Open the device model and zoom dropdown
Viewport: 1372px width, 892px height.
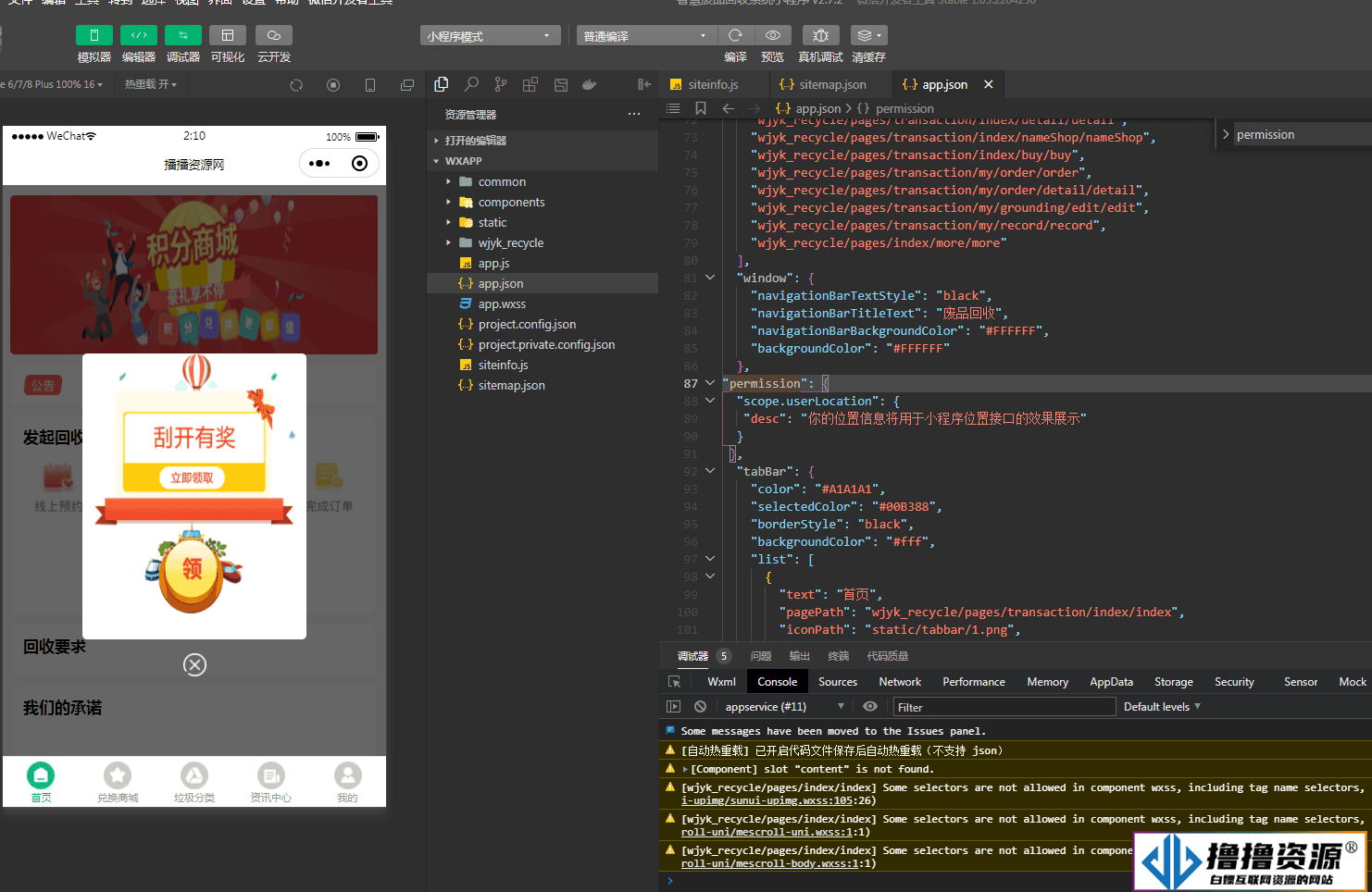click(x=52, y=84)
